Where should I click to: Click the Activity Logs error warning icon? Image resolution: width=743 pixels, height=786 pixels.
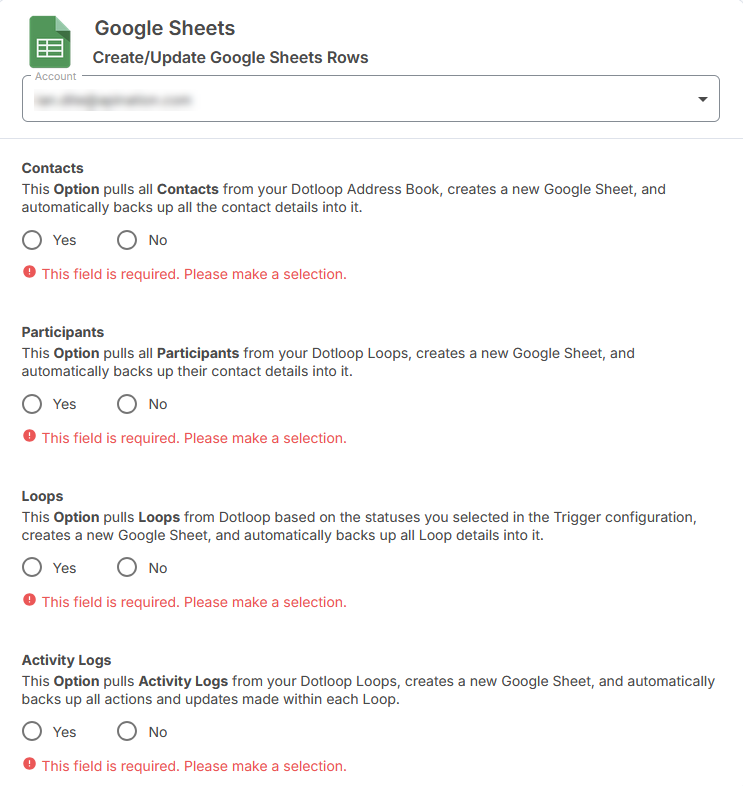tap(29, 765)
